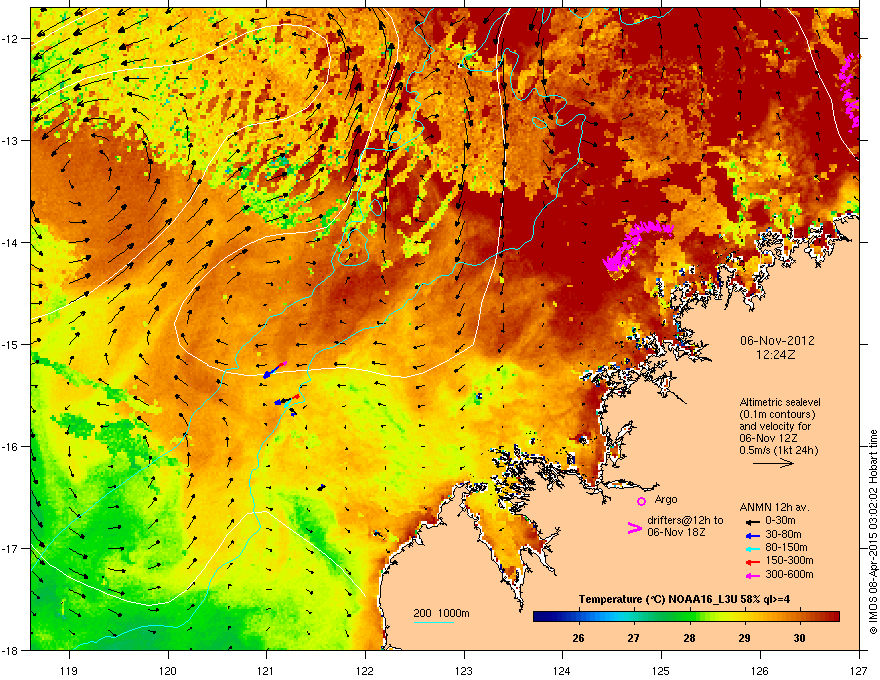Screen dimensions: 880x680
Task: Click the 'Altimetric sealevel' legend text
Action: click(780, 402)
